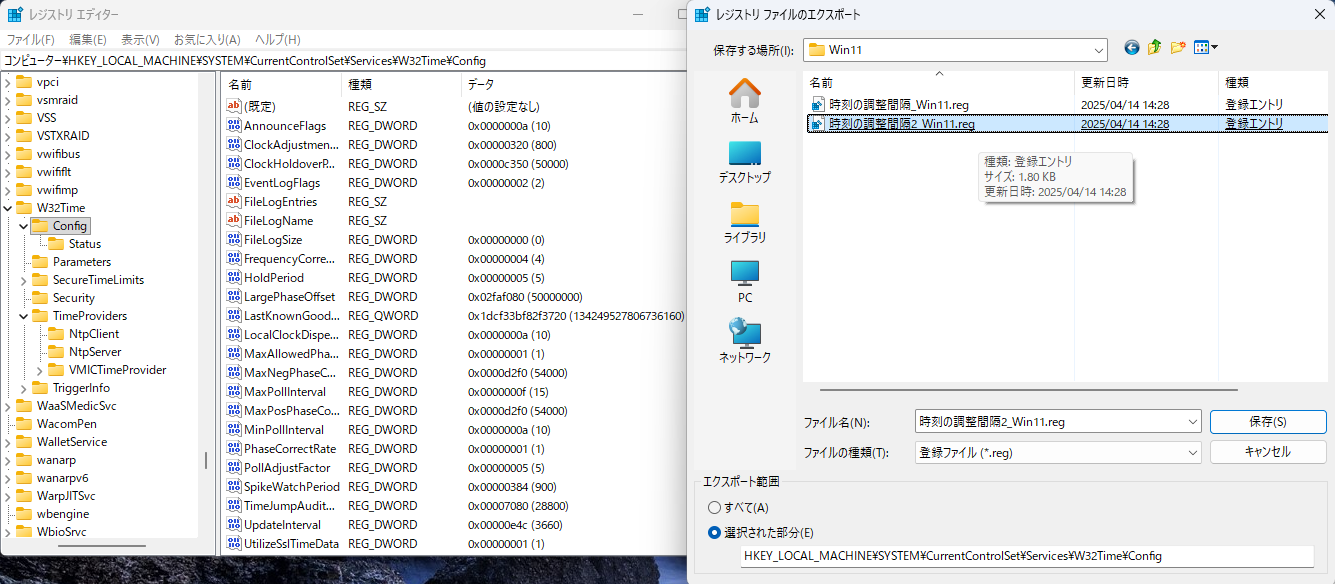Select the VSTXRAID key in the tree
This screenshot has width=1335, height=584.
[x=63, y=136]
